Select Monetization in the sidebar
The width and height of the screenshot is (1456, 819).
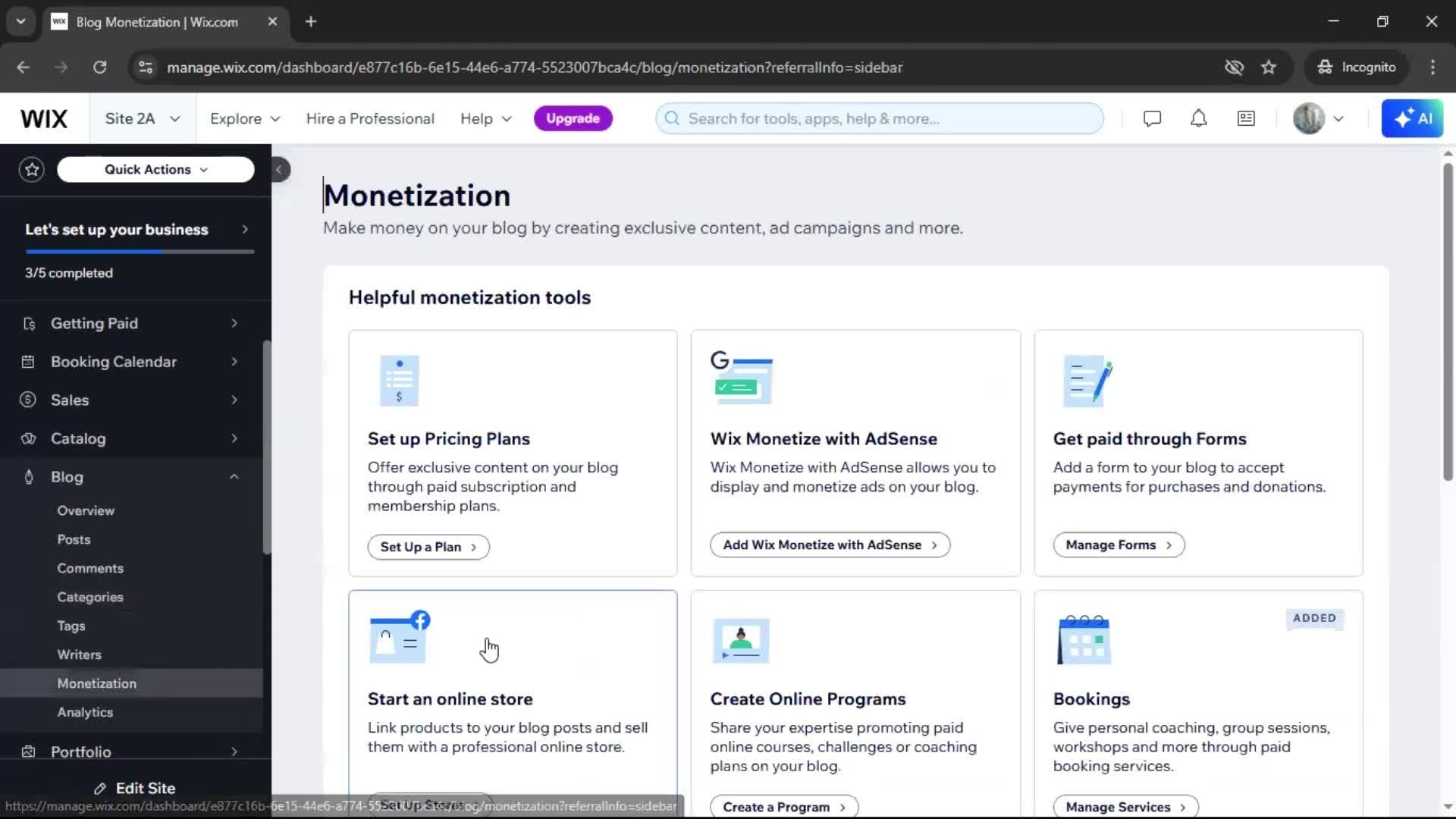click(x=132, y=683)
